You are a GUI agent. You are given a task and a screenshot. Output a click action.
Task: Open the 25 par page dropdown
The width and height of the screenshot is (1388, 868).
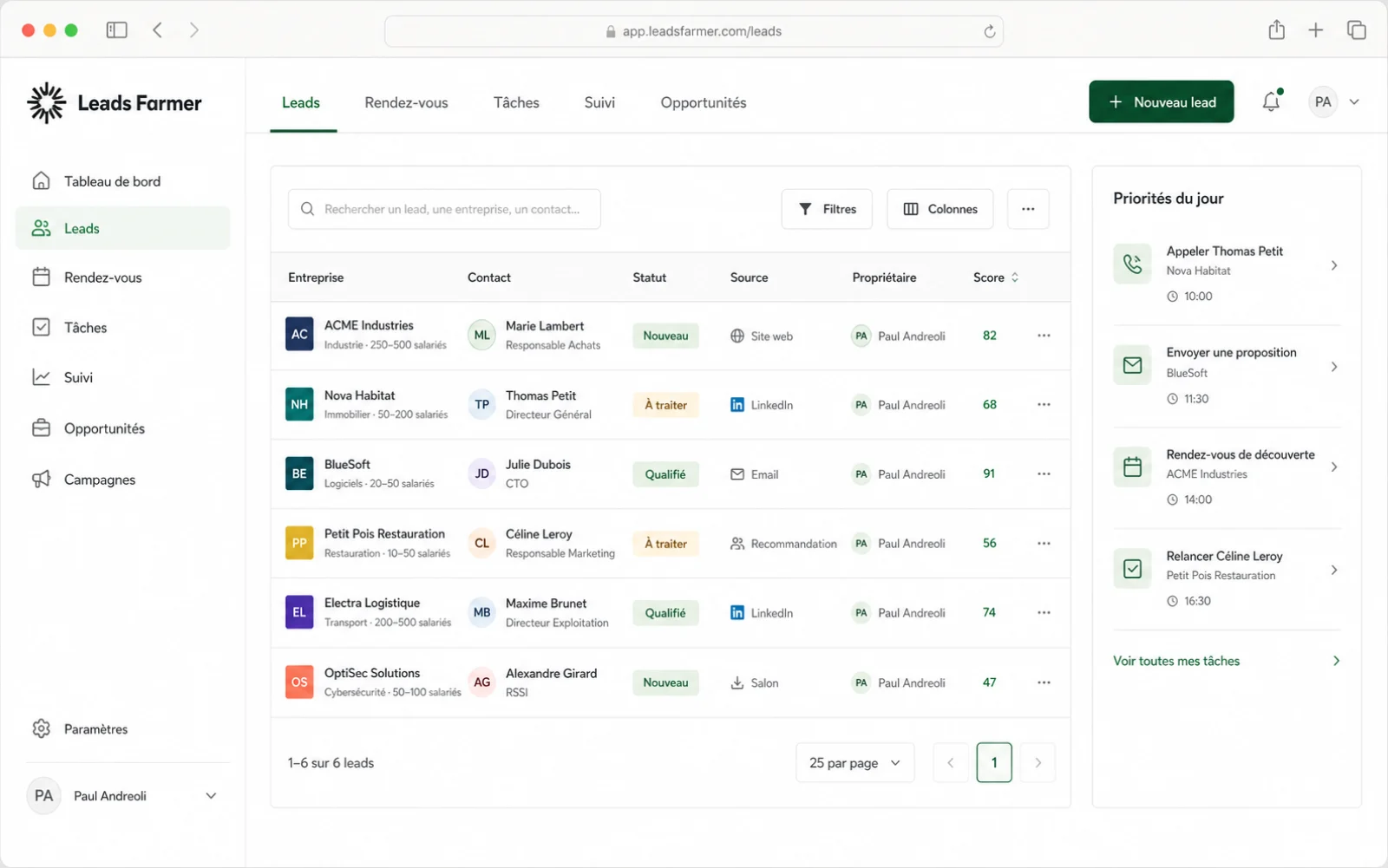(854, 763)
